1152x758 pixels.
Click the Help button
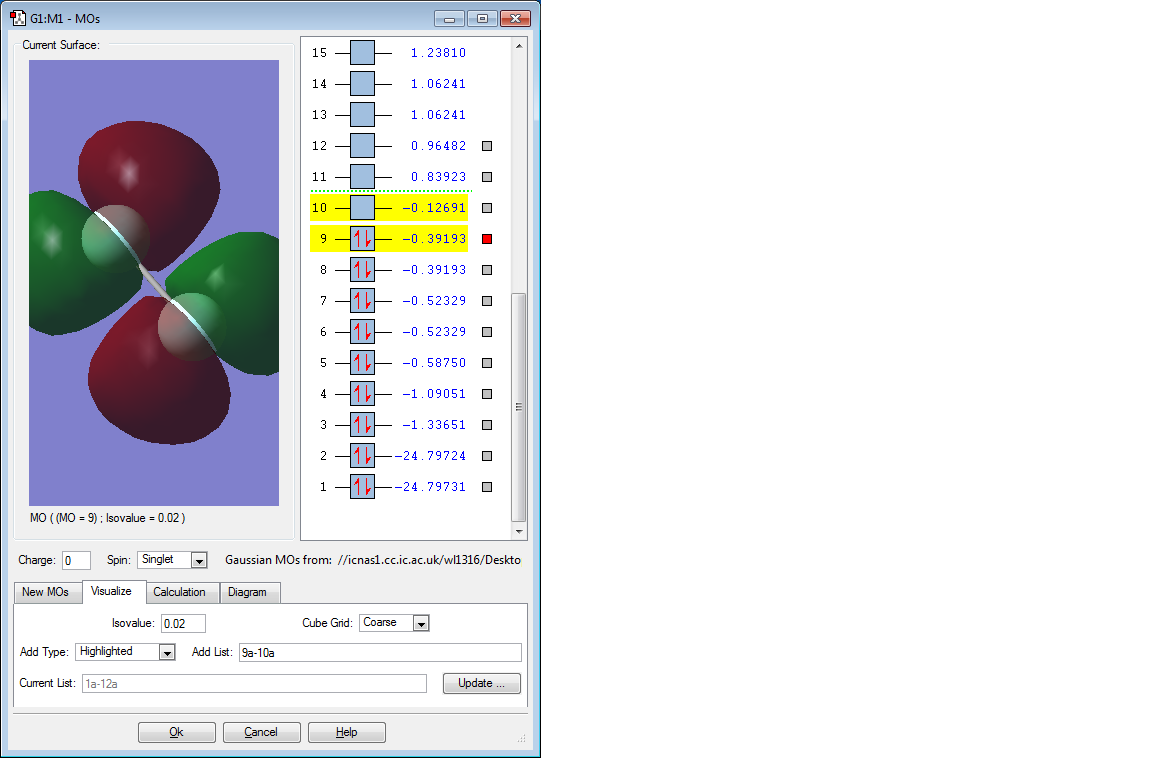click(347, 732)
